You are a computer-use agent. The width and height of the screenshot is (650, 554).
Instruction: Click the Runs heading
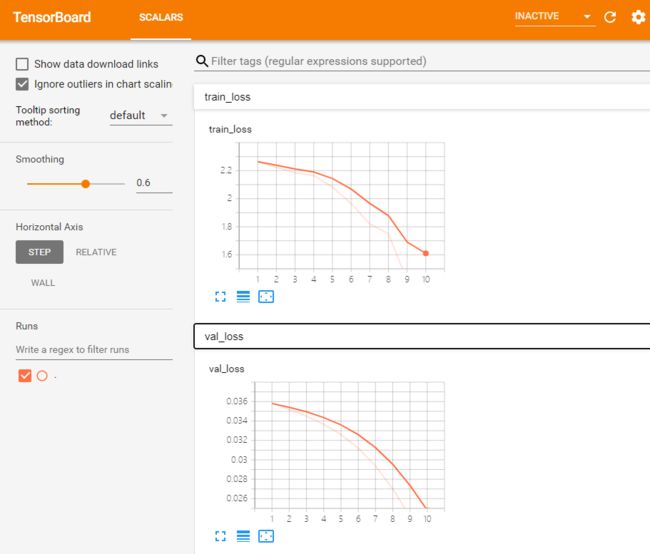[27, 326]
